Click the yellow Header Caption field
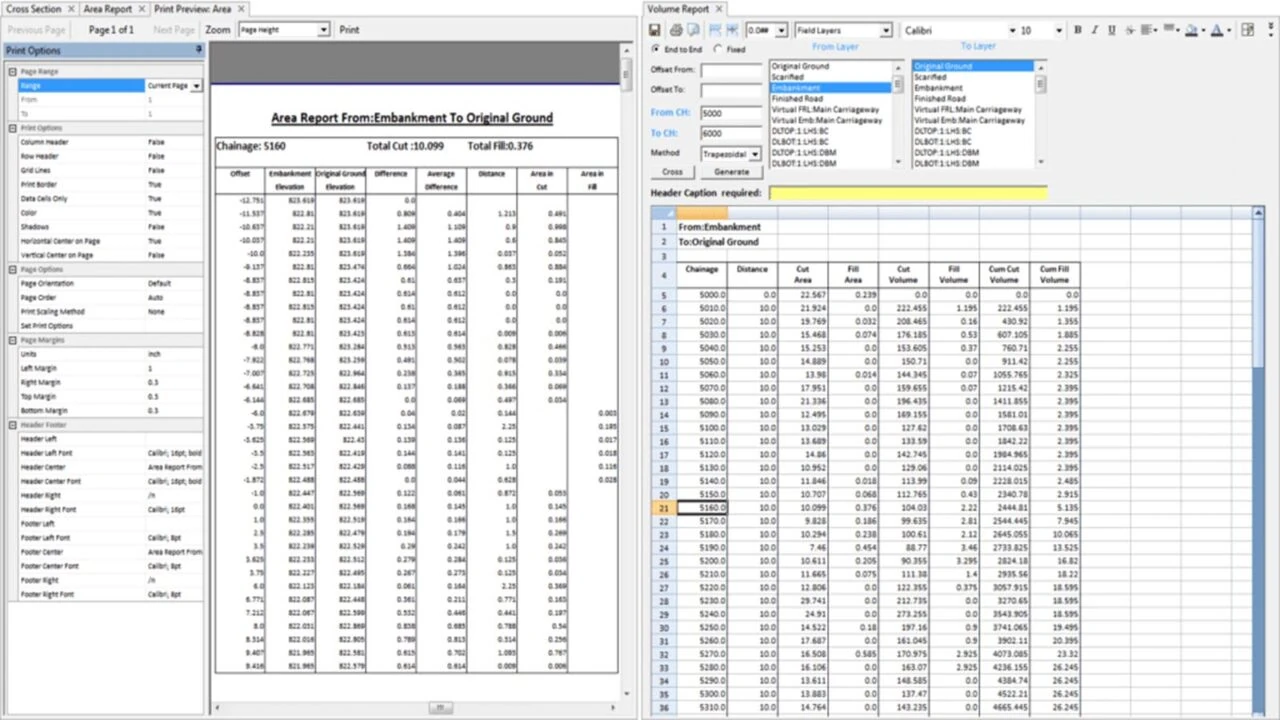 [908, 192]
